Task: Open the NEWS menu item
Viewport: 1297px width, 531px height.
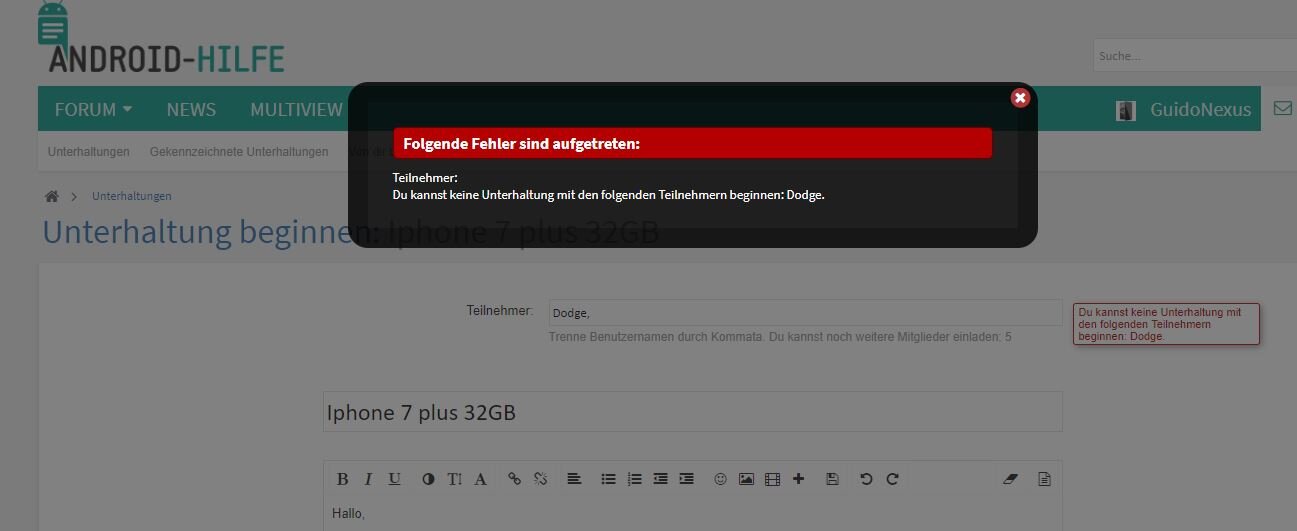Action: pyautogui.click(x=191, y=109)
